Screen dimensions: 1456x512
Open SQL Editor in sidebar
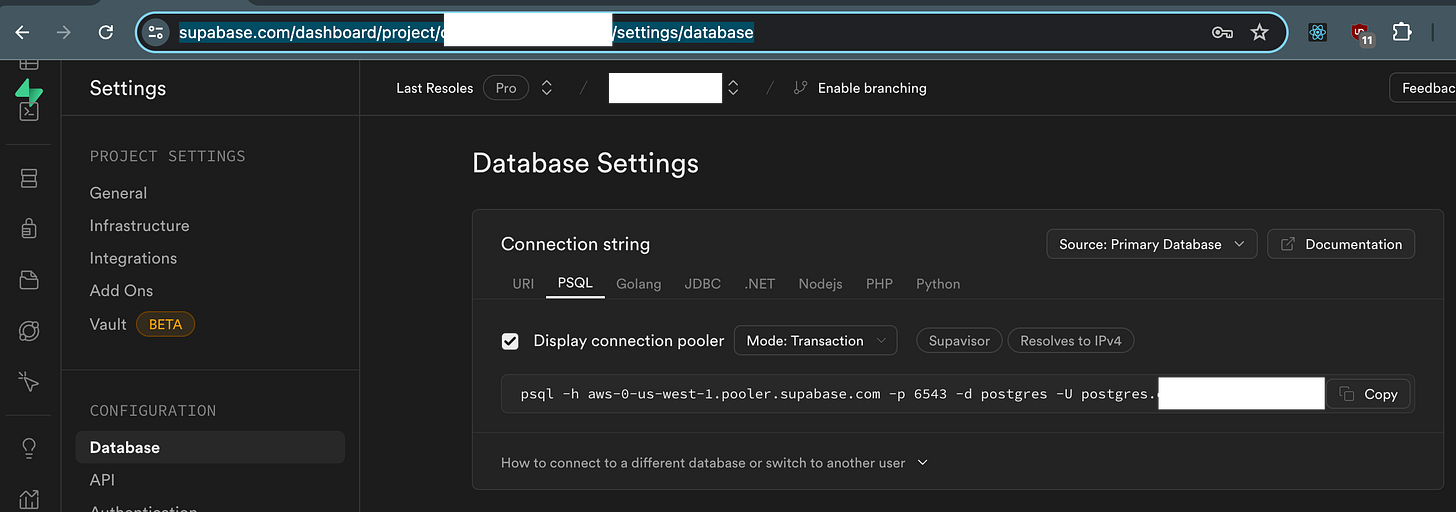click(x=29, y=112)
